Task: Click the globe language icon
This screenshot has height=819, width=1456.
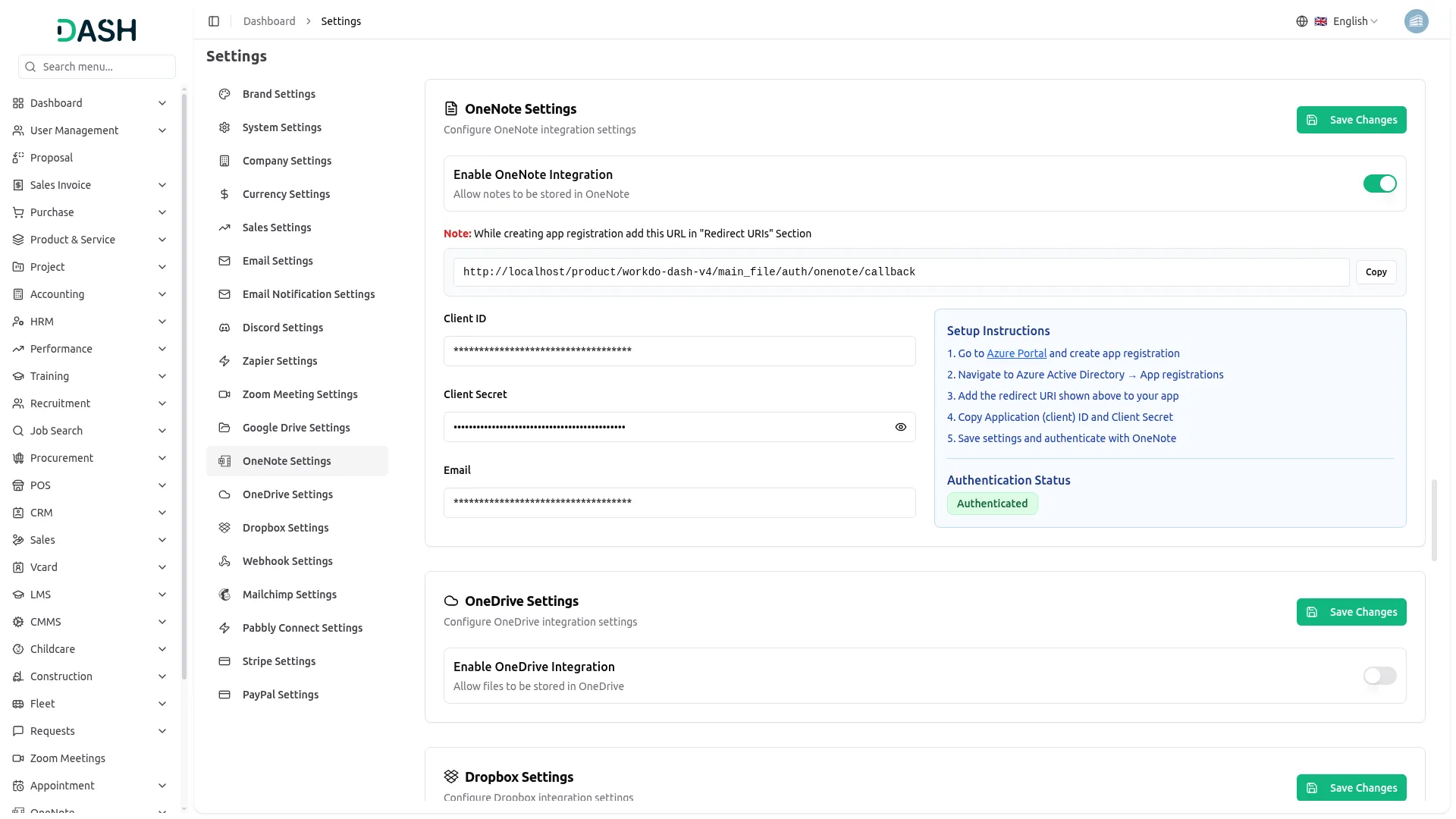Action: 1301,21
